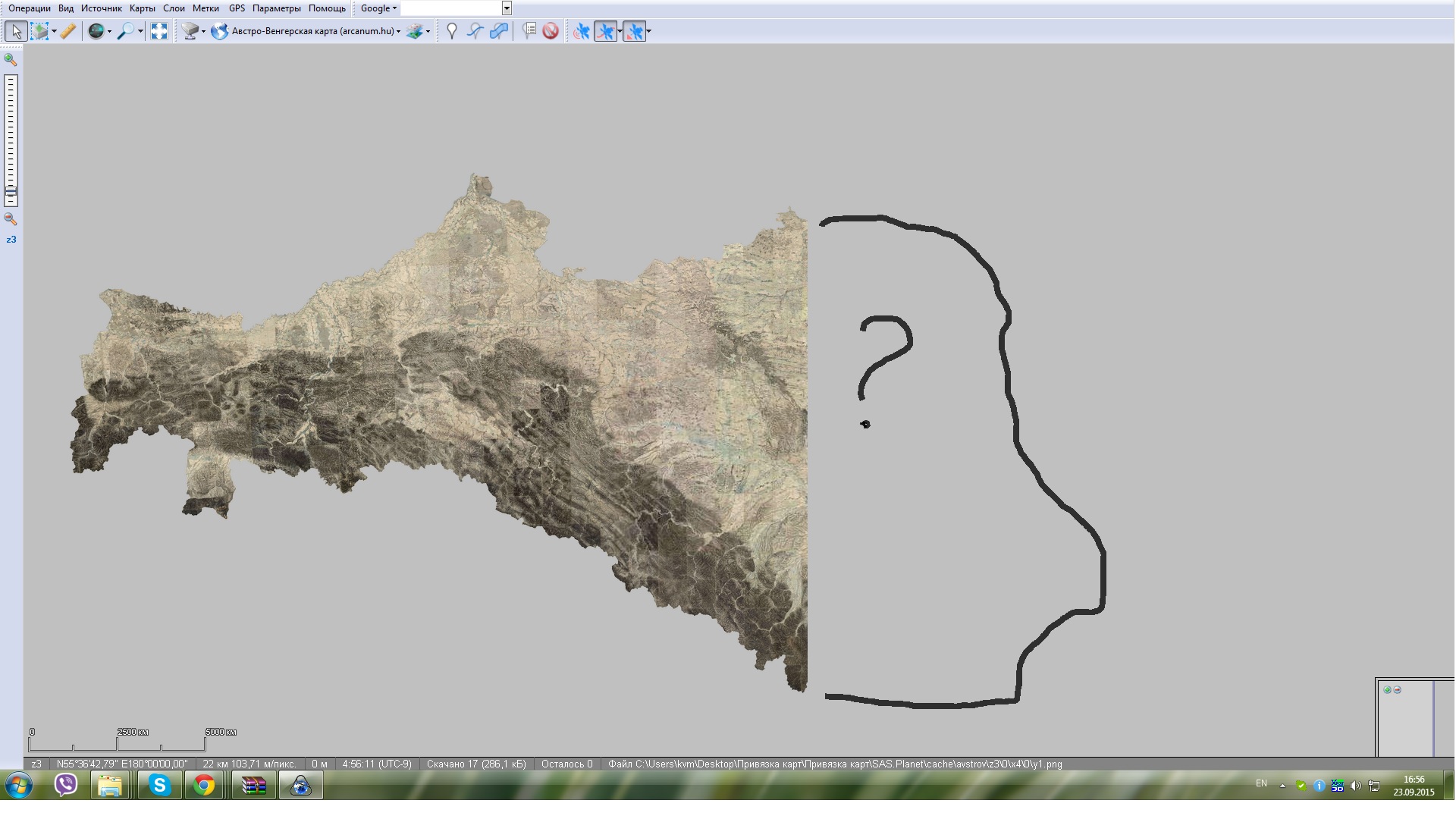1456x819 pixels.
Task: Select the ruler distance measurement tool
Action: 68,31
